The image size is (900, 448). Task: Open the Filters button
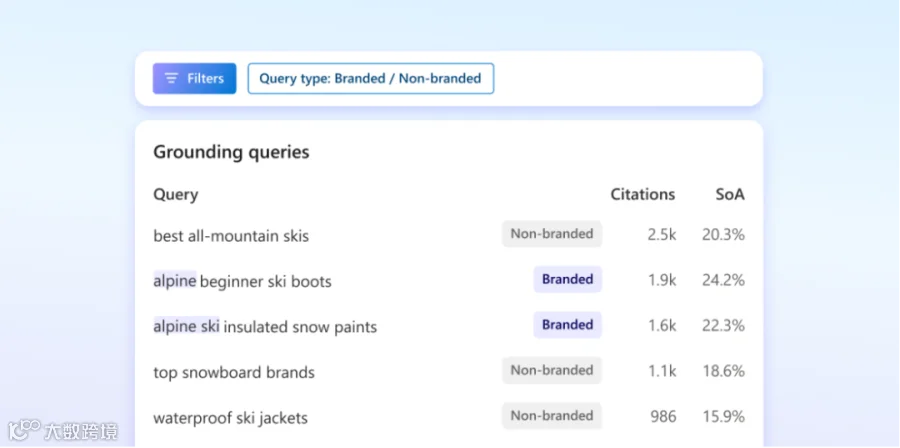point(194,79)
